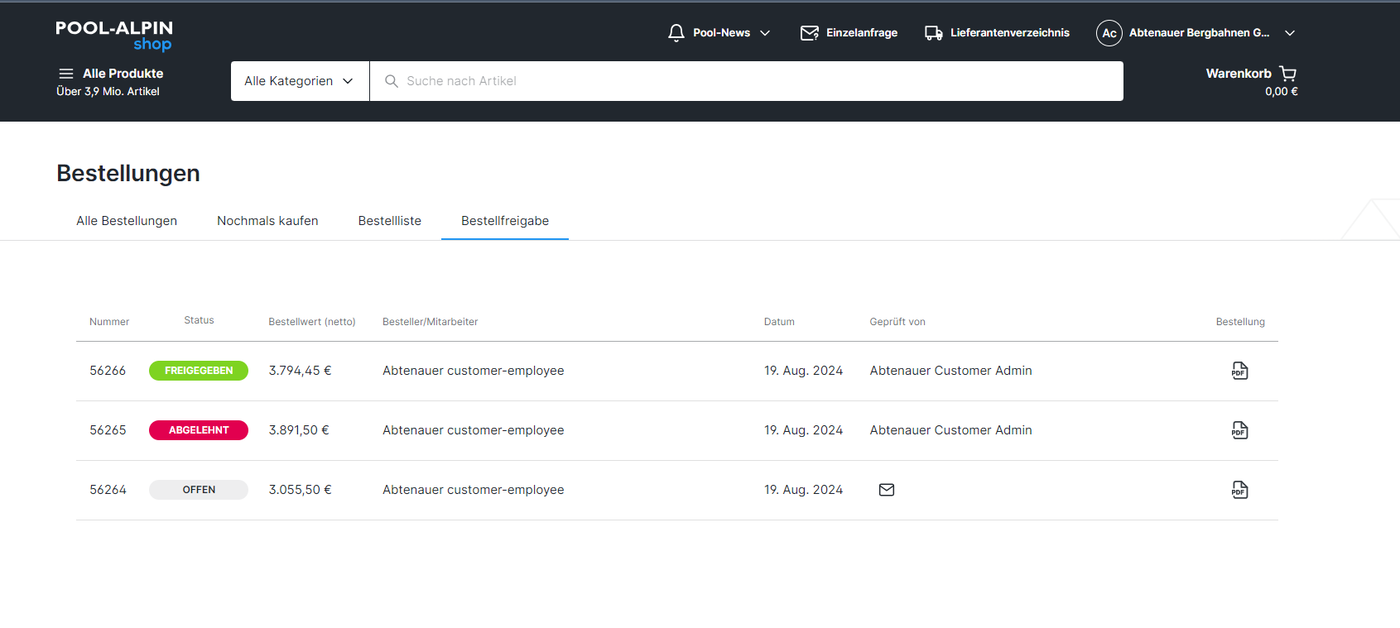Download PDF for order 56266
Image resolution: width=1400 pixels, height=628 pixels.
coord(1239,371)
